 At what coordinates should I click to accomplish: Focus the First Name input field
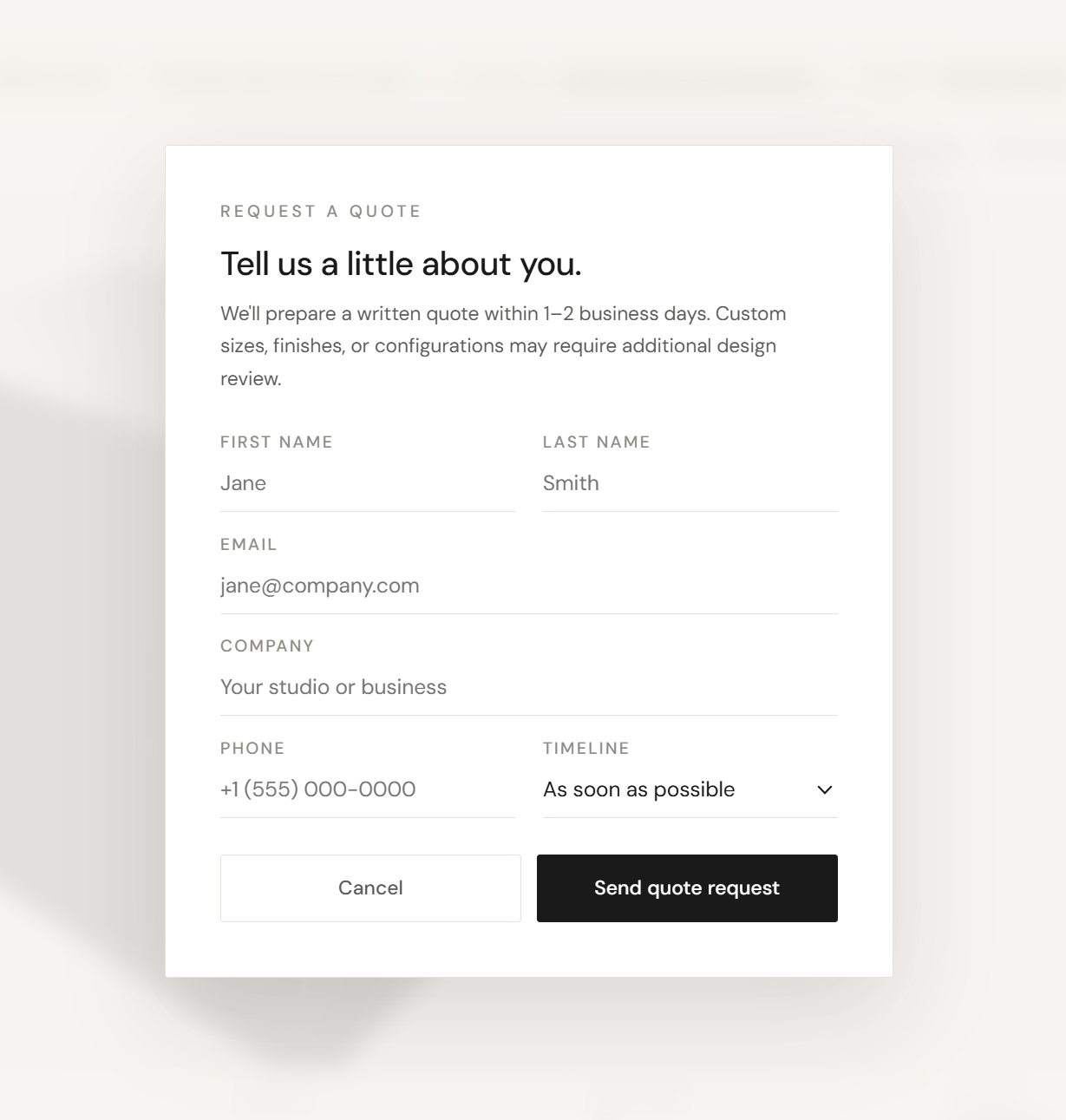click(x=367, y=483)
